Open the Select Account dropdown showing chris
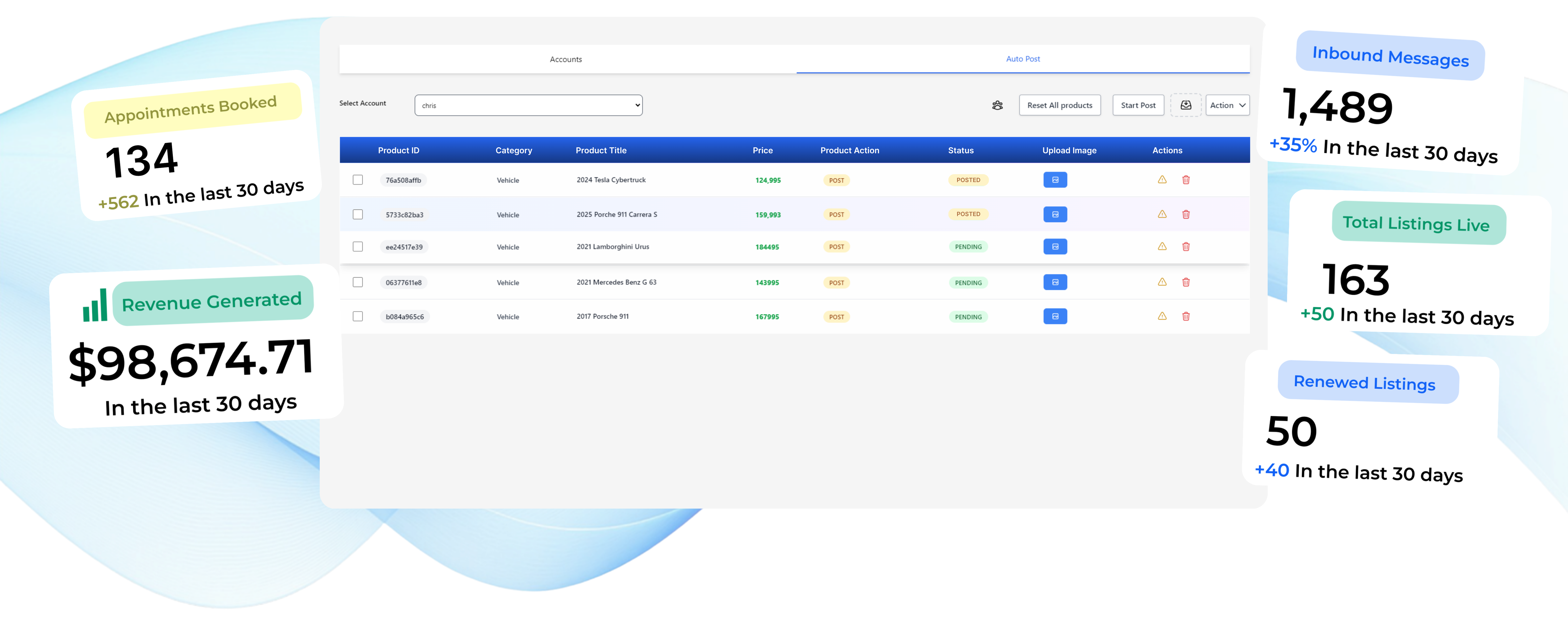 (x=528, y=105)
